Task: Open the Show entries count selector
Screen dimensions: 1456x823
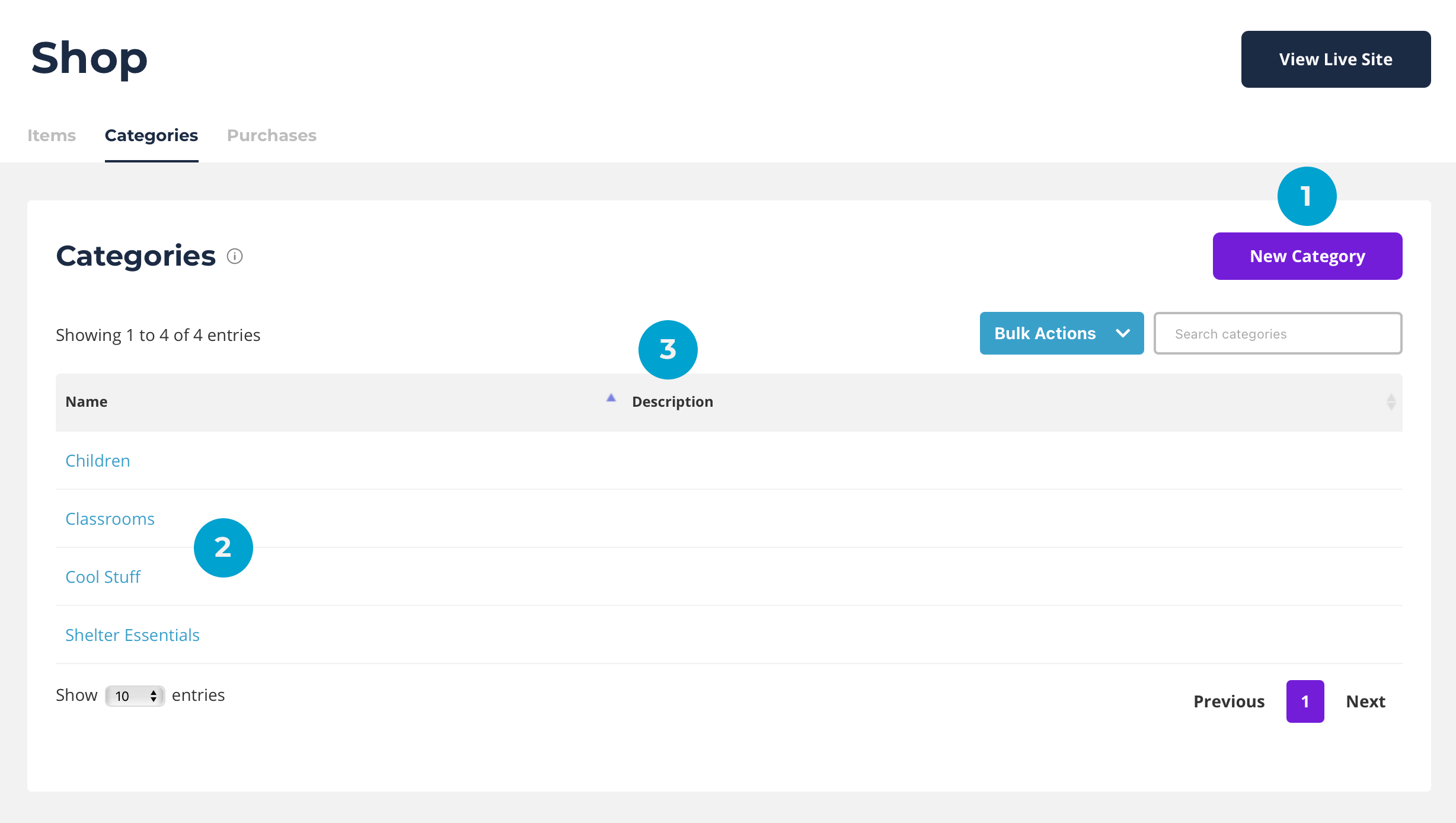Action: (135, 696)
